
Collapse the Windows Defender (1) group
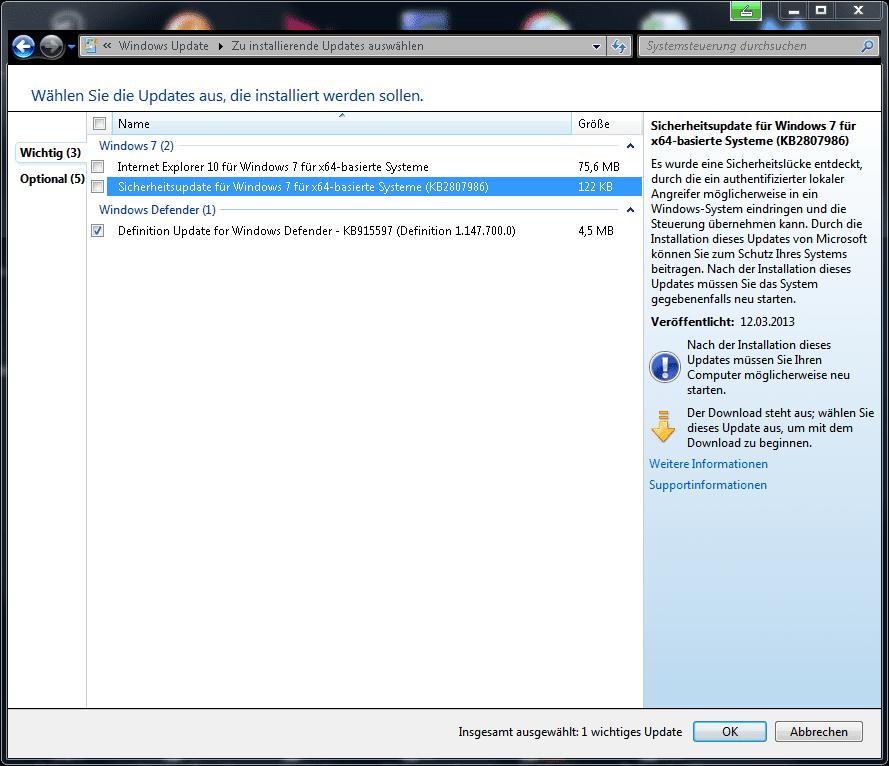[630, 210]
